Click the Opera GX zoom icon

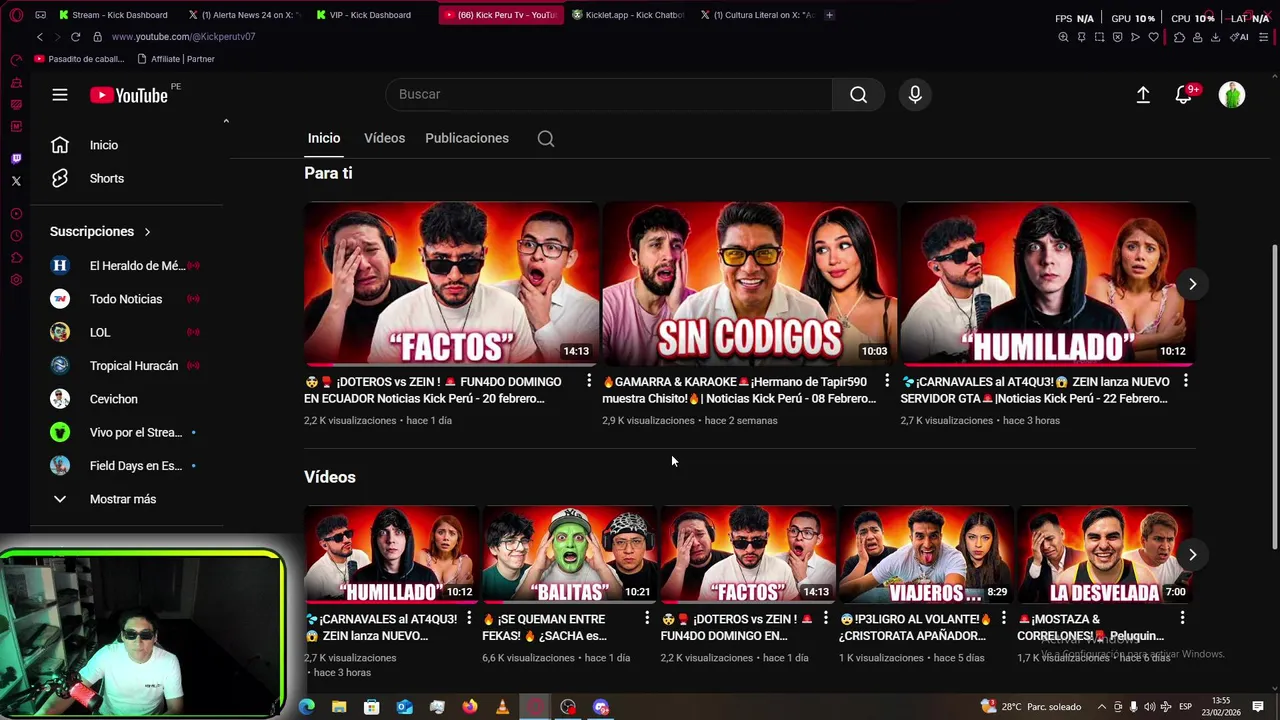tap(1063, 37)
